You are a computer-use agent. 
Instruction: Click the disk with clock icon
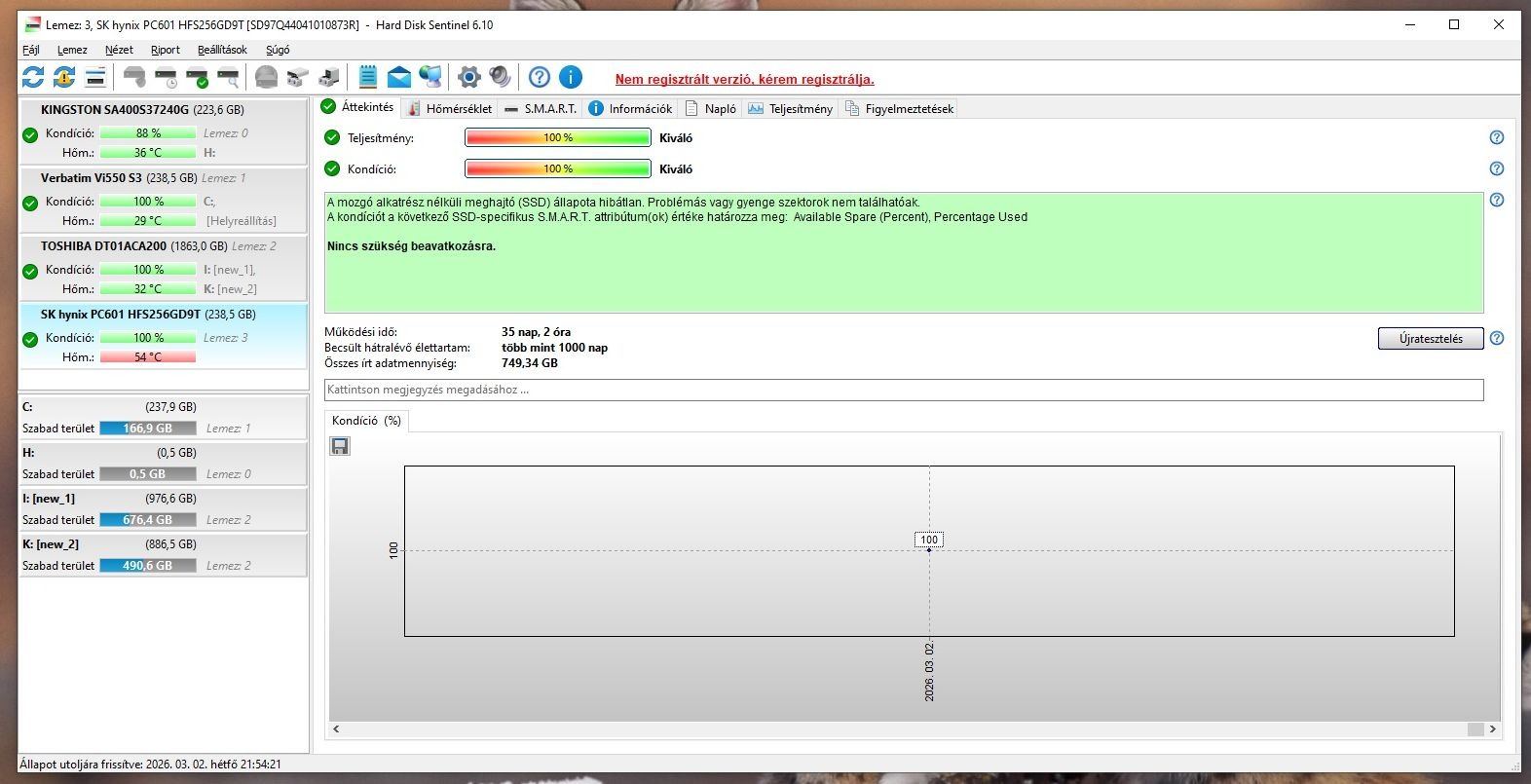[x=167, y=77]
